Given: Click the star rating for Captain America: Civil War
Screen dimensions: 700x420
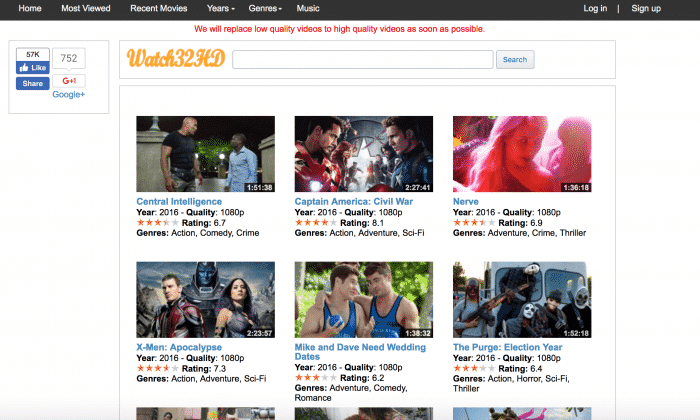Looking at the screenshot, I should click(x=316, y=222).
